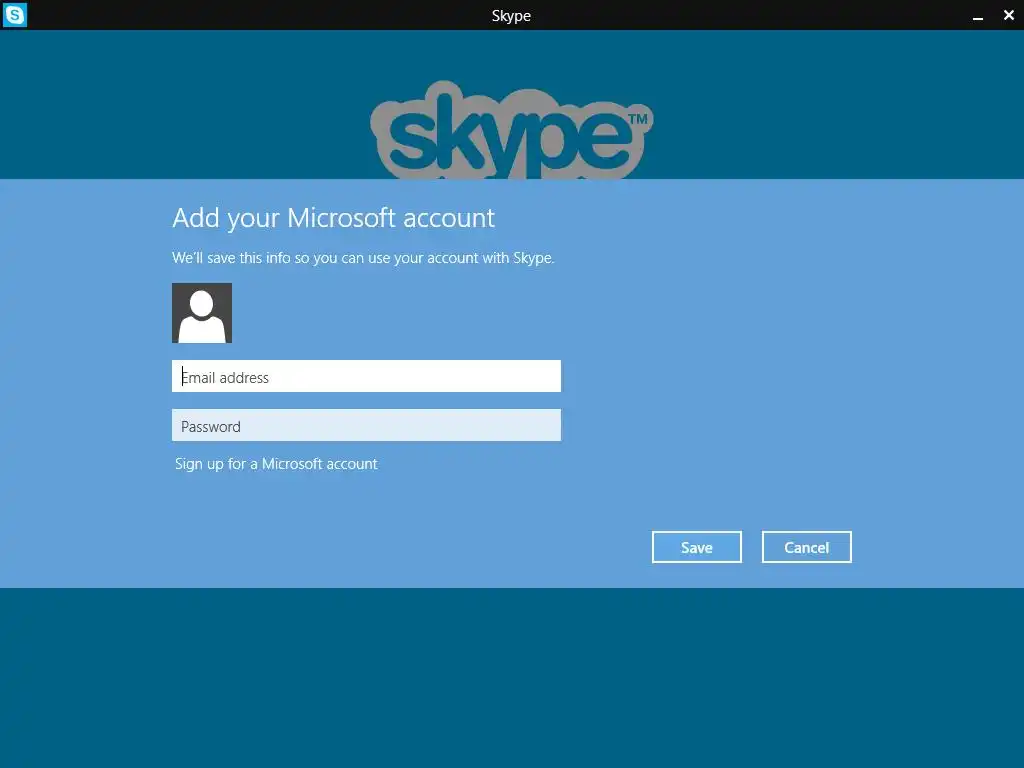The height and width of the screenshot is (768, 1024).
Task: Open Sign up for a Microsoft account link
Action: tap(276, 464)
